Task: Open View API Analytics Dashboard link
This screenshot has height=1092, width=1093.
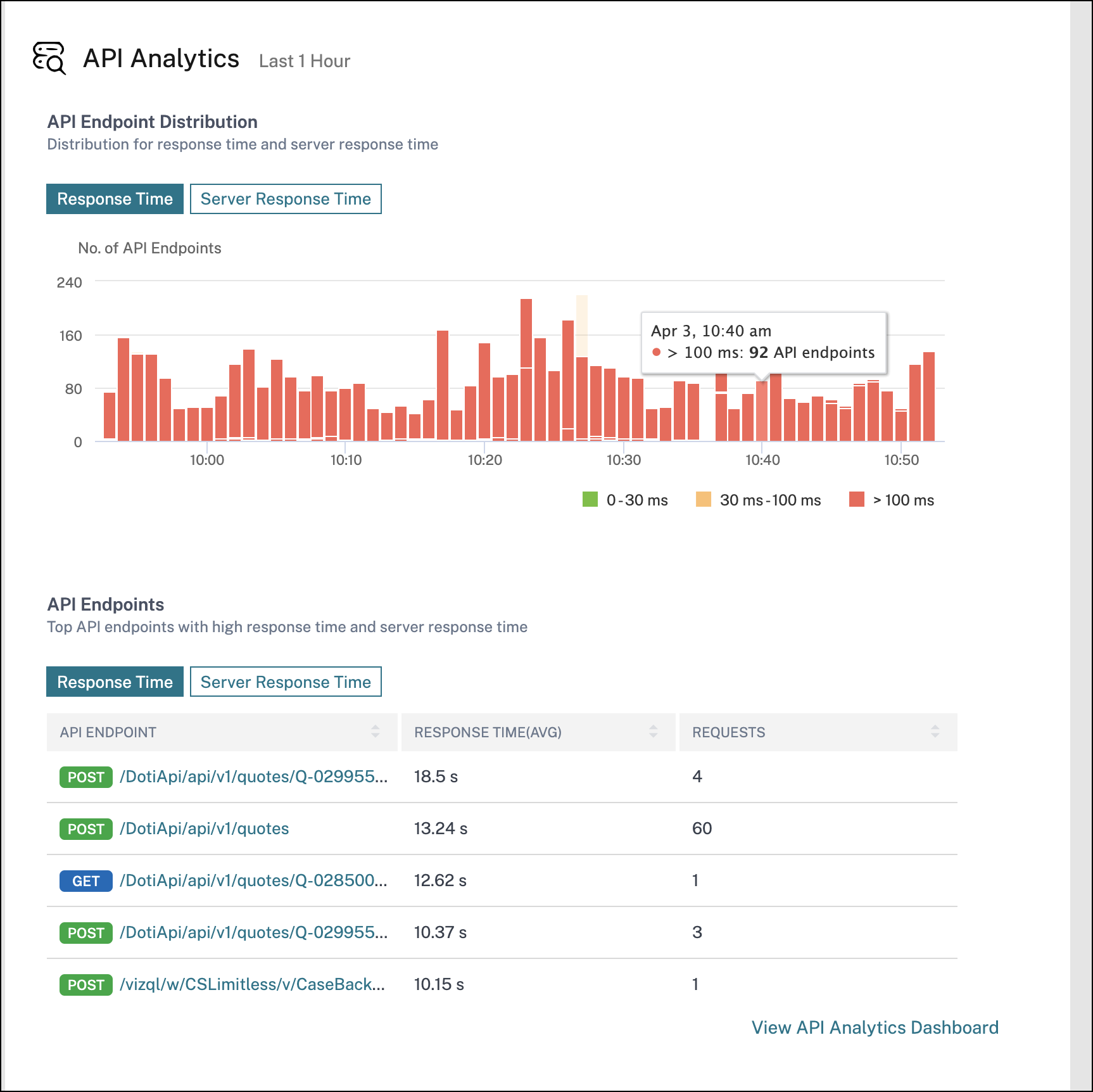Action: pyautogui.click(x=875, y=1027)
